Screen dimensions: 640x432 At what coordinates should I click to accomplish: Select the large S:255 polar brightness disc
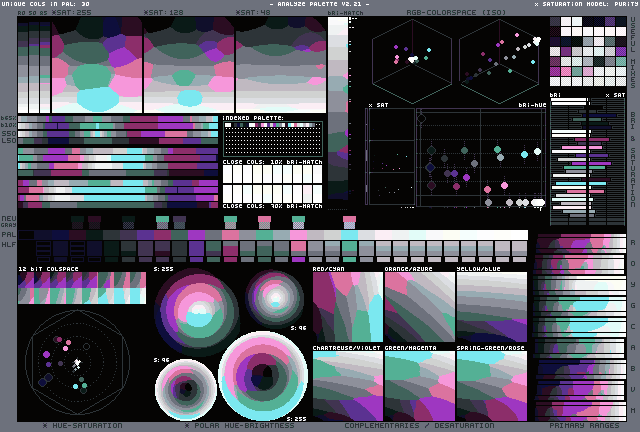[263, 376]
